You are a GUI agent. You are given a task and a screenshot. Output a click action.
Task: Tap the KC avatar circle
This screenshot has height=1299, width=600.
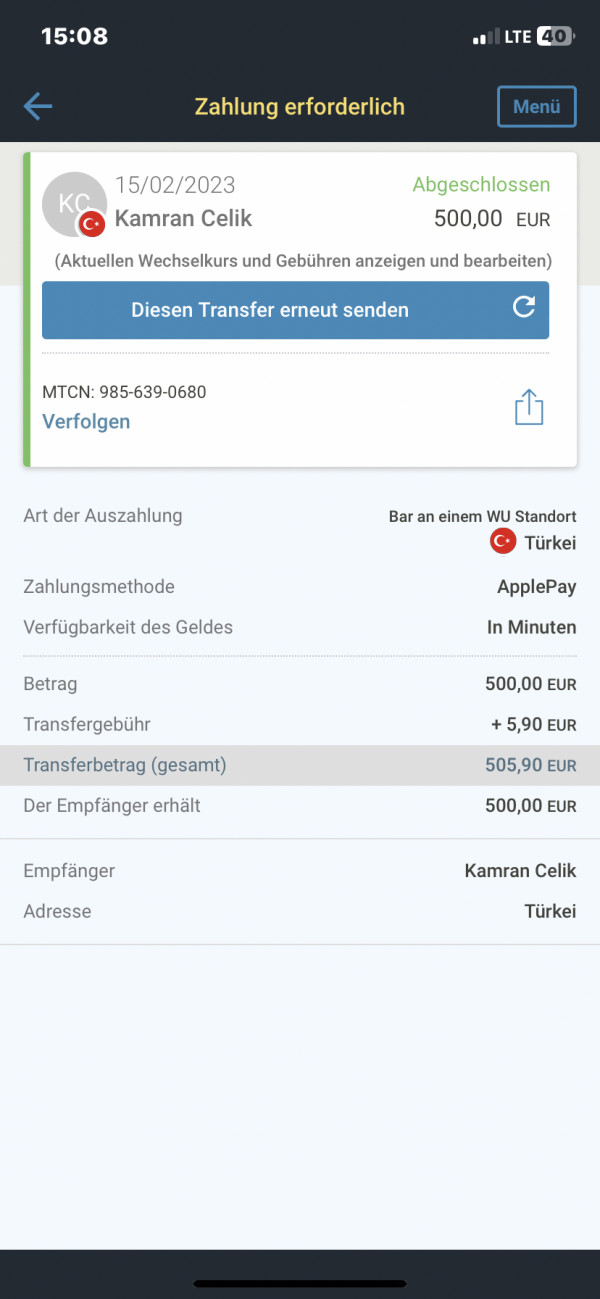click(x=74, y=204)
